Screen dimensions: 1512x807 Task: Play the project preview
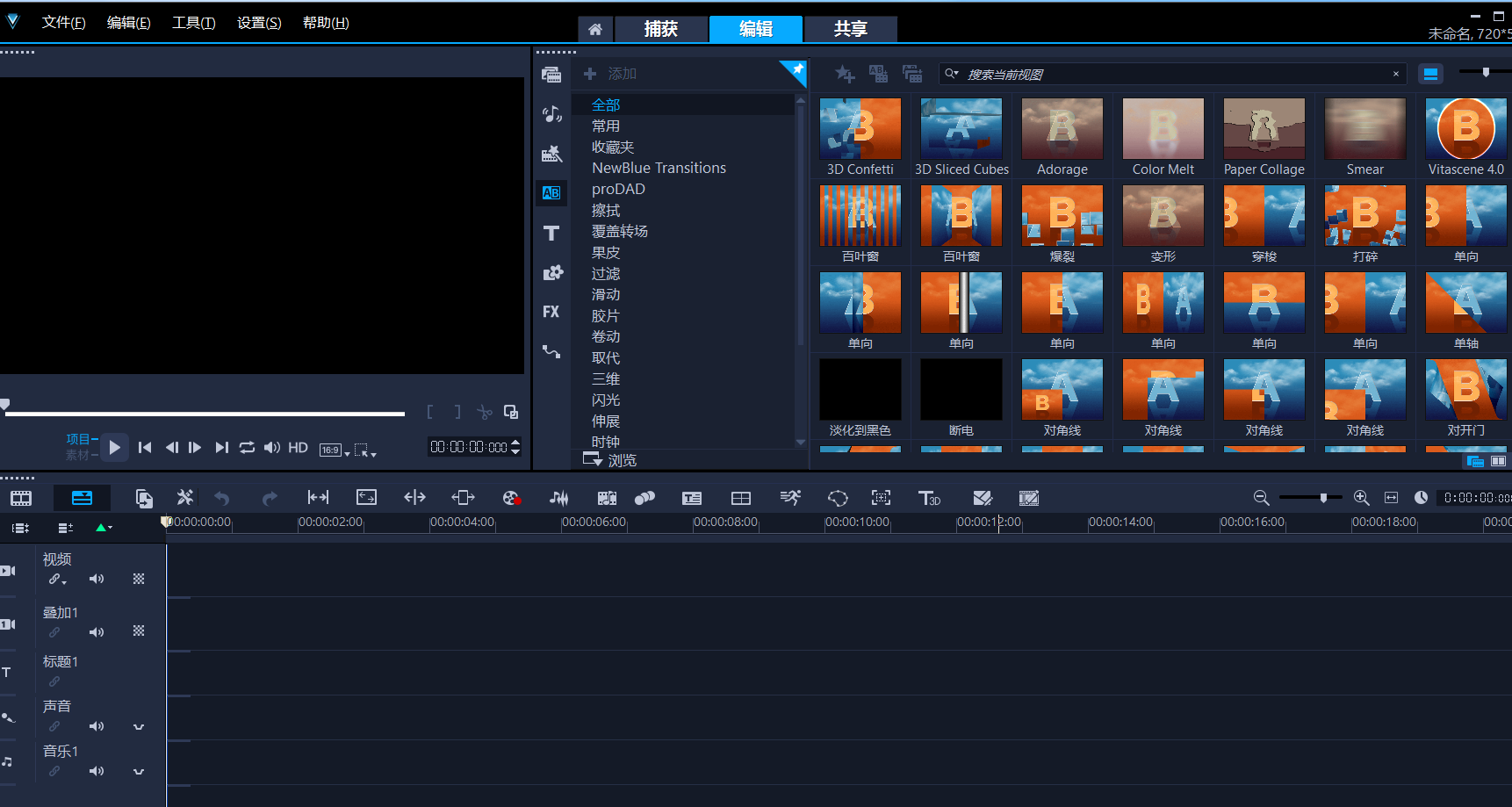click(114, 447)
